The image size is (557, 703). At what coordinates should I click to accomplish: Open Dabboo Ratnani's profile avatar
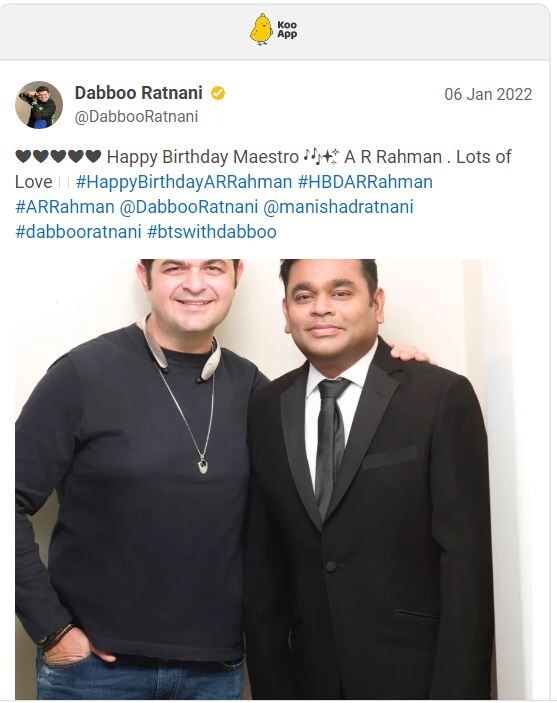pyautogui.click(x=39, y=105)
